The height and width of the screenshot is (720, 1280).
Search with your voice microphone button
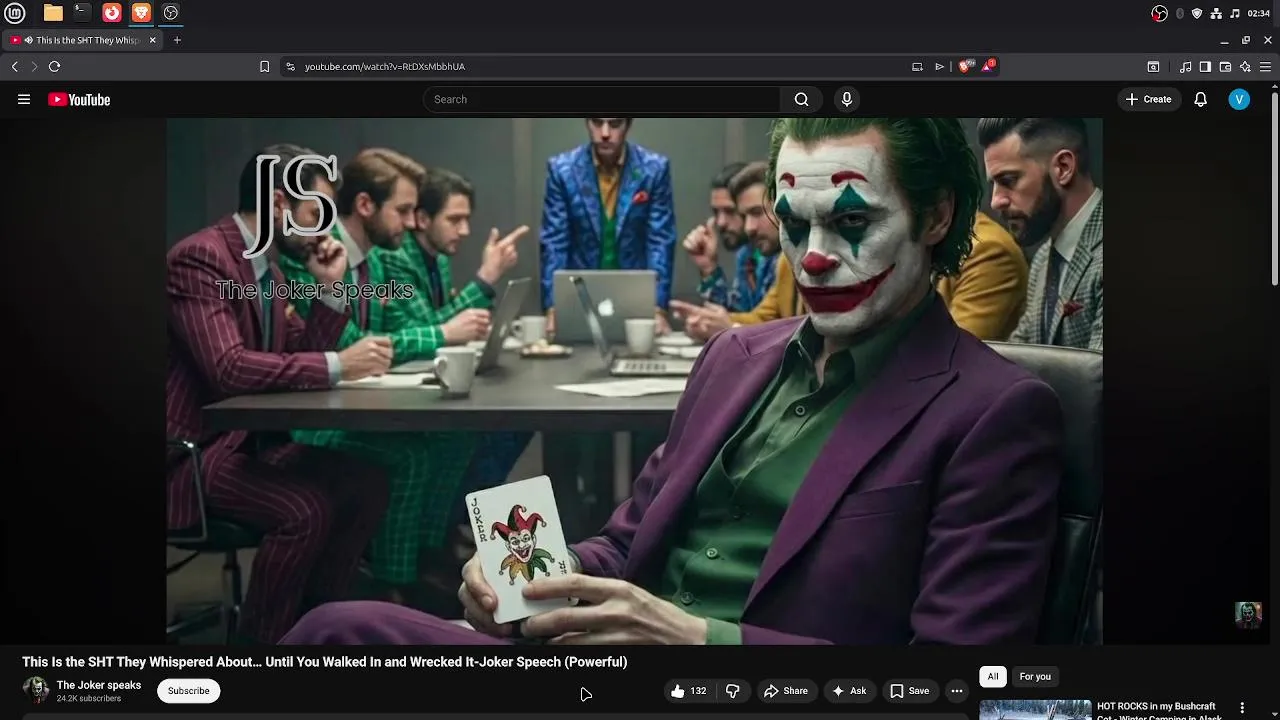(x=847, y=99)
